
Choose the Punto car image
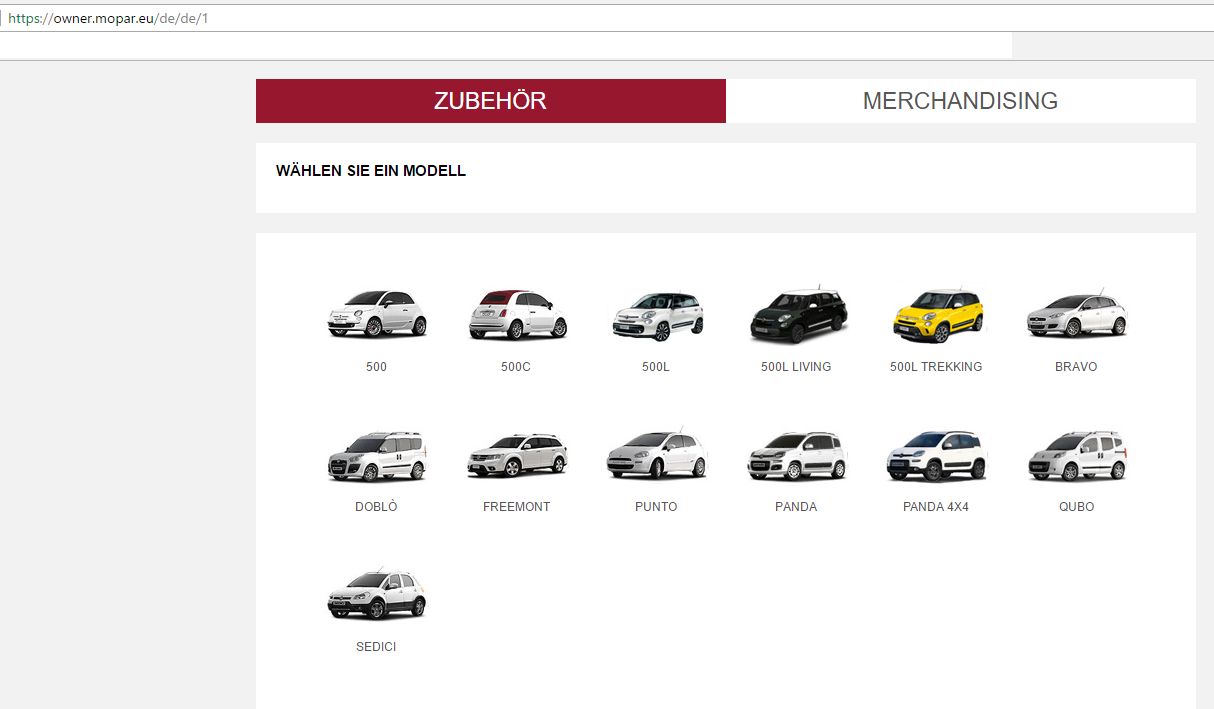(657, 456)
